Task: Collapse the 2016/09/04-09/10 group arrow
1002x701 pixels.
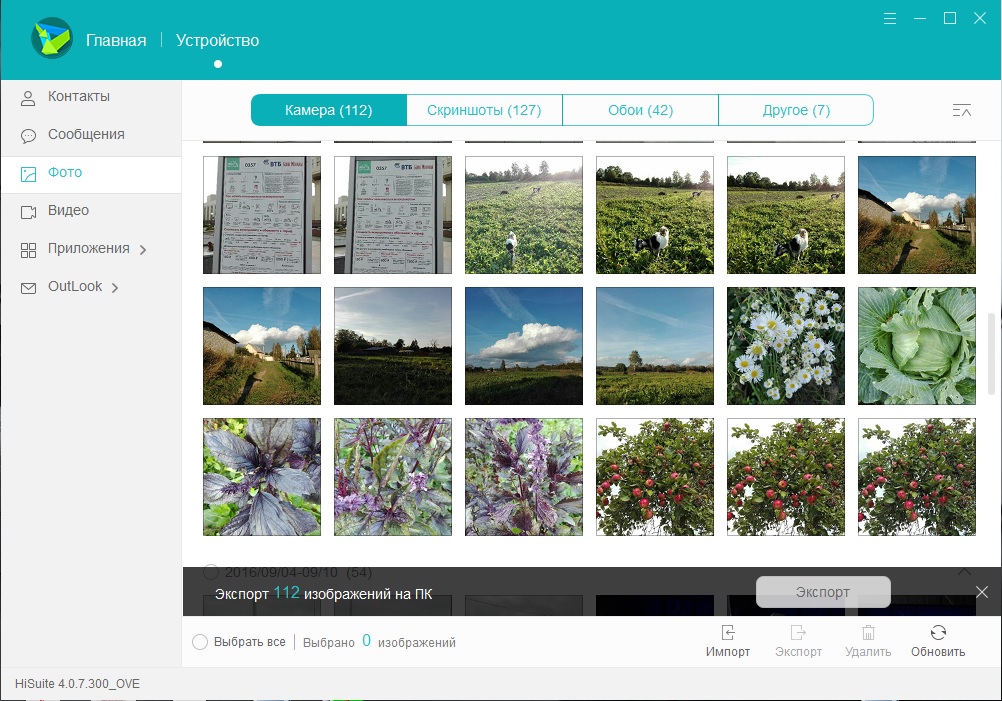Action: pos(964,571)
